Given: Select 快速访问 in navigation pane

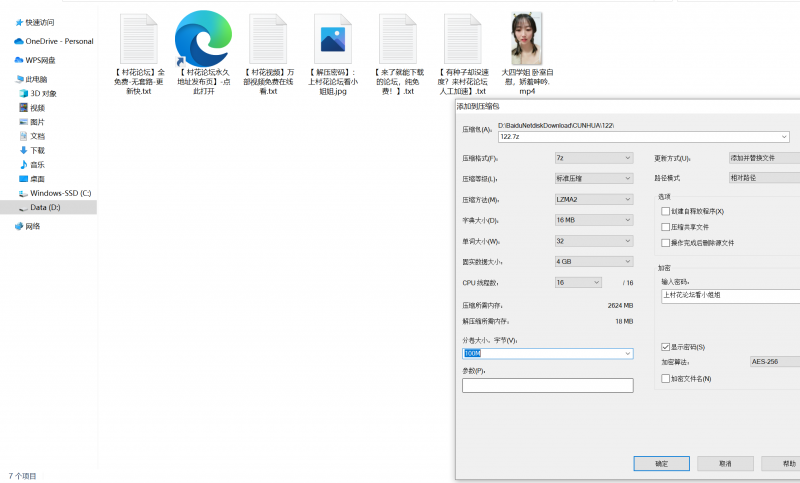Looking at the screenshot, I should [40, 22].
